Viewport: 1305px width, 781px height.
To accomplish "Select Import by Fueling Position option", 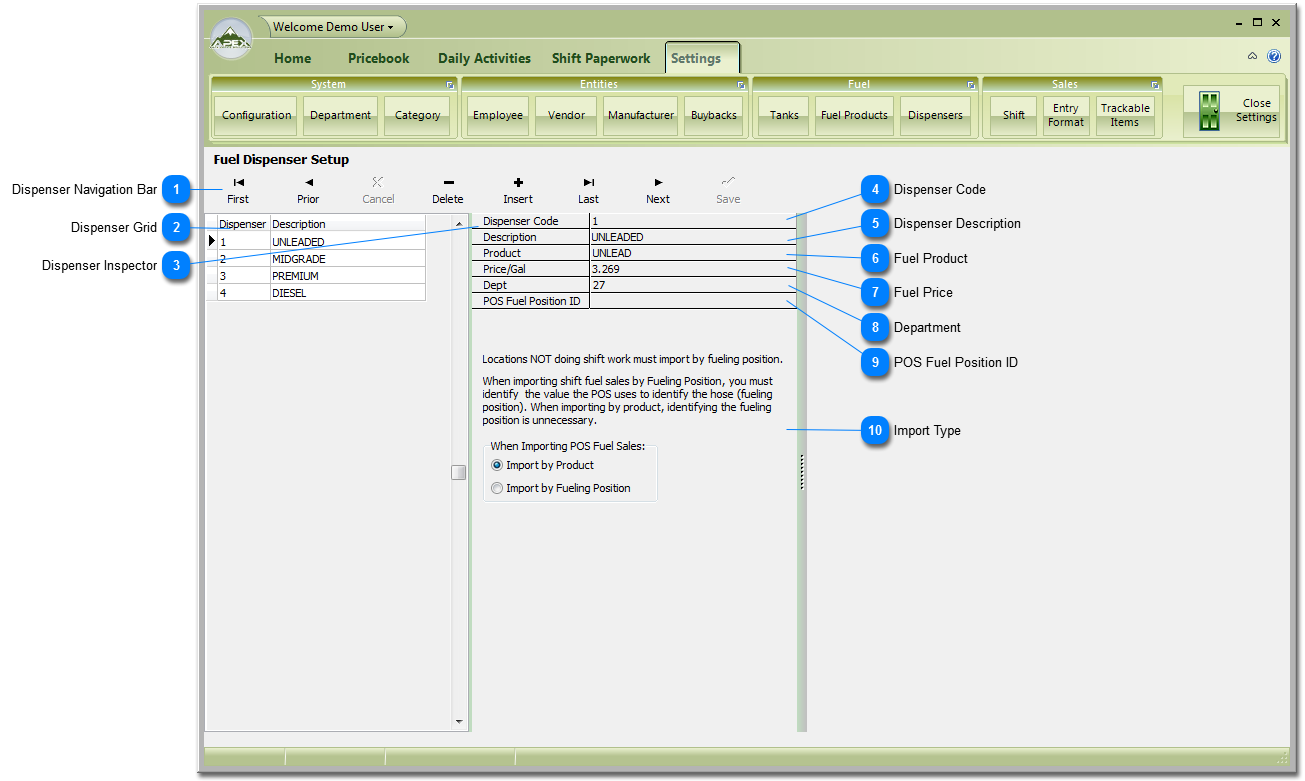I will pyautogui.click(x=497, y=489).
